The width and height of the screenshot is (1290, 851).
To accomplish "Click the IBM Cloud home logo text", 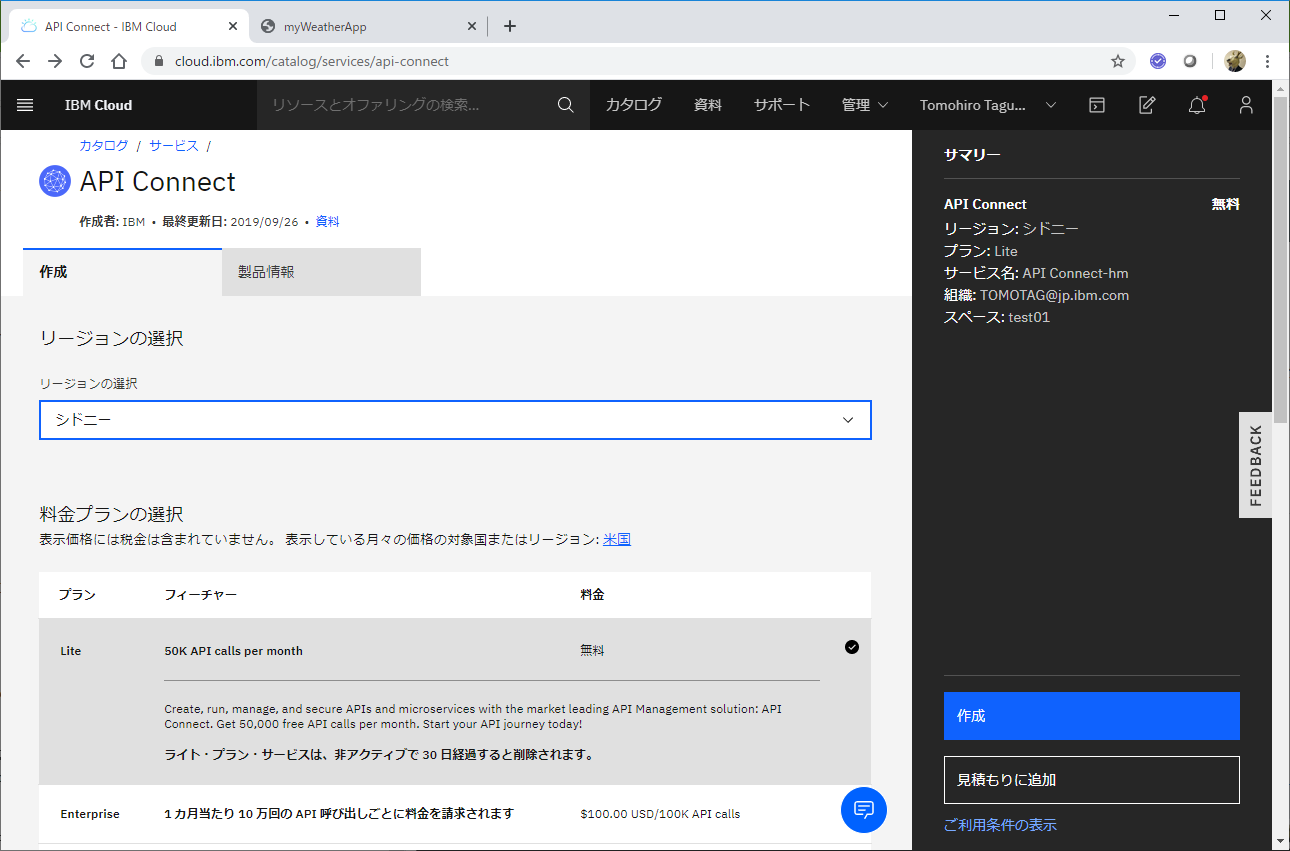I will [98, 105].
